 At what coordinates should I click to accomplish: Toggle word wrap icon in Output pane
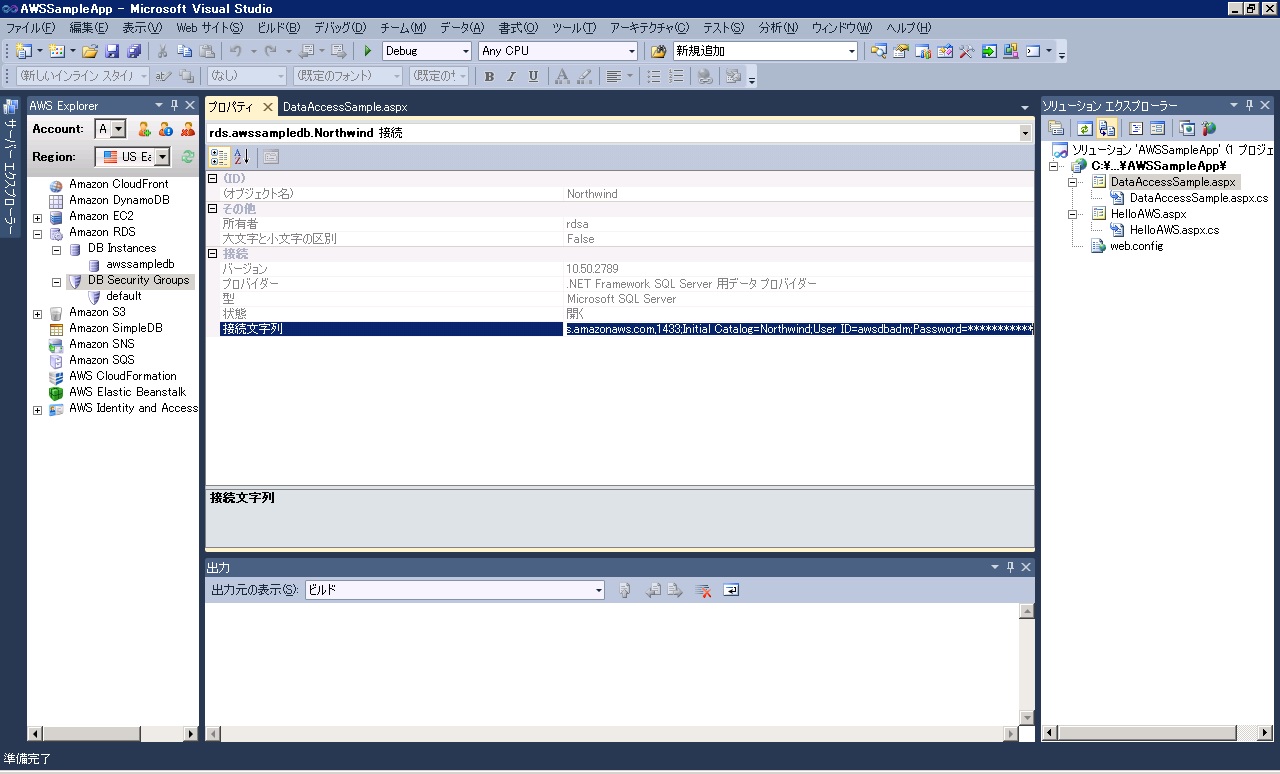click(731, 591)
